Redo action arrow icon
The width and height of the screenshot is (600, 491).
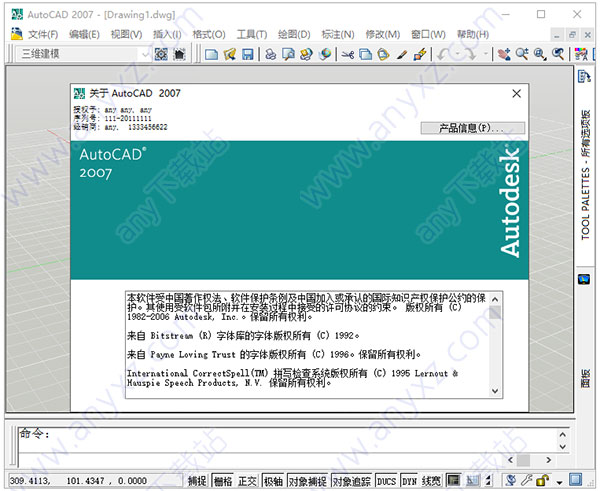pyautogui.click(x=471, y=54)
